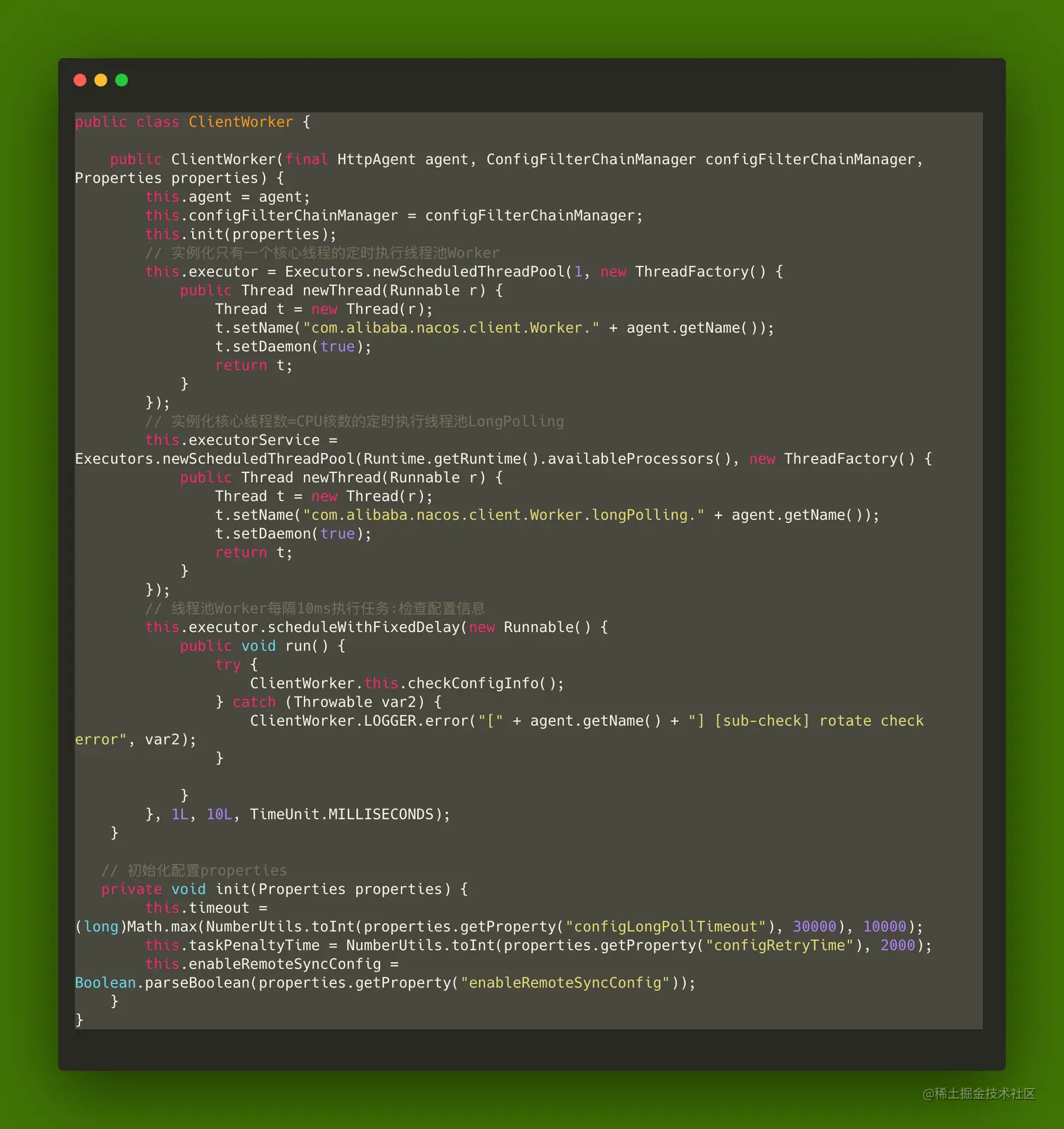Click the number 30000
The width and height of the screenshot is (1064, 1129).
815,927
